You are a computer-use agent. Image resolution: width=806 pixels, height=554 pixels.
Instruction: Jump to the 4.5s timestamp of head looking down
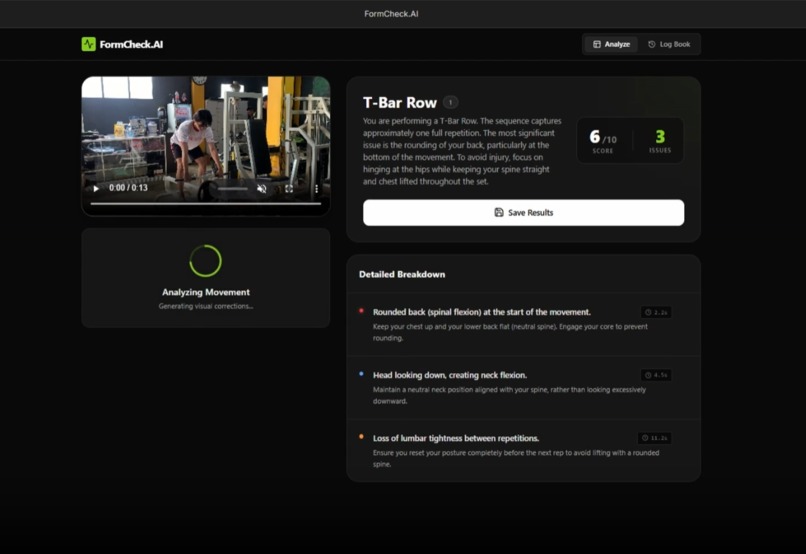coord(656,375)
